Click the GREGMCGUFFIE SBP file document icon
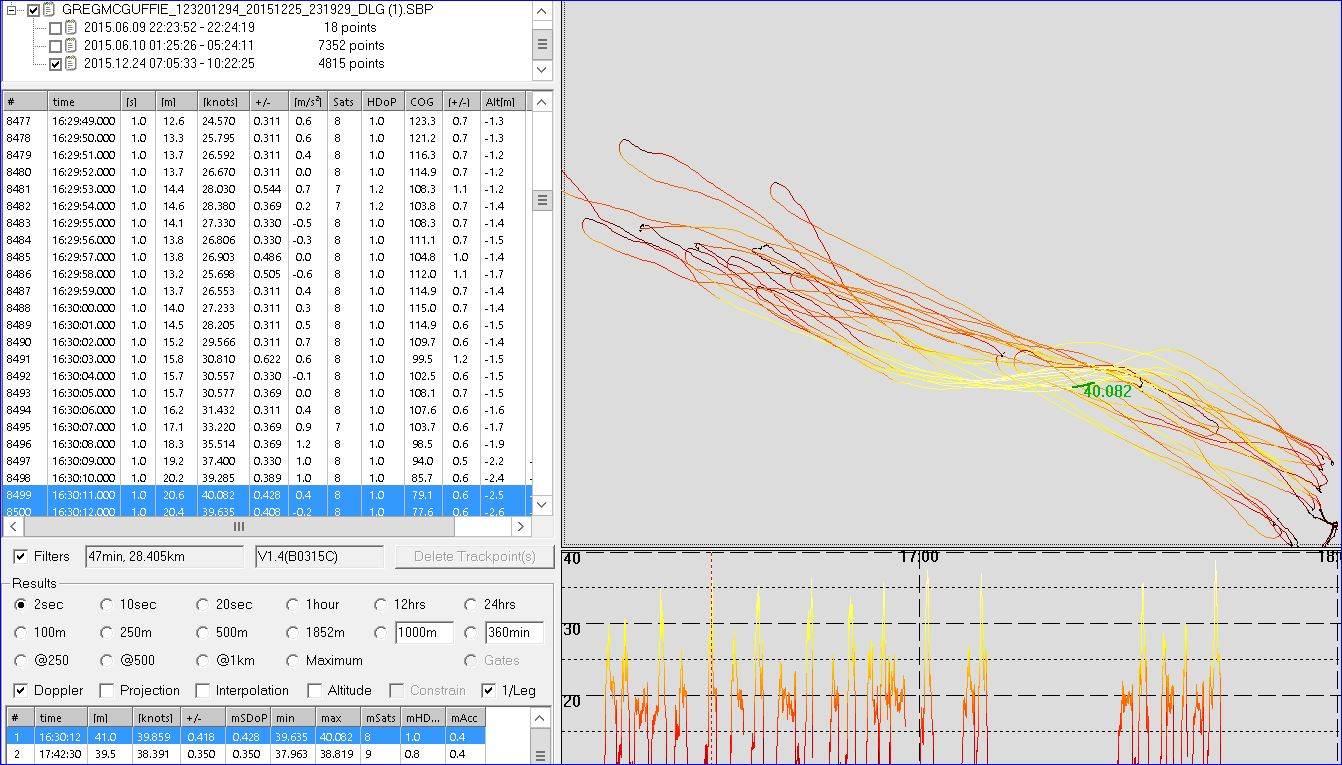This screenshot has width=1342, height=765. (49, 10)
